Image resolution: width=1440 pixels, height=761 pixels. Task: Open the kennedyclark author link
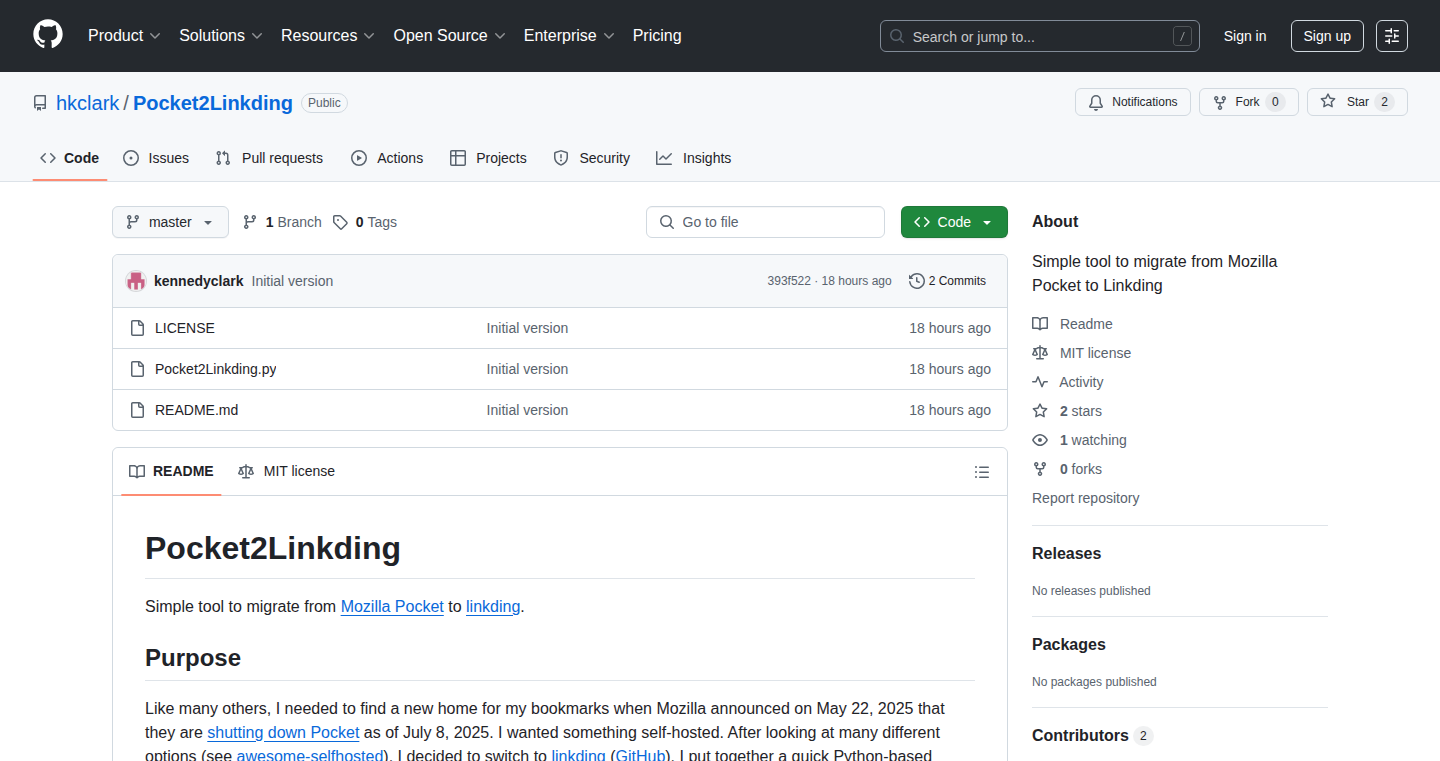(x=198, y=281)
